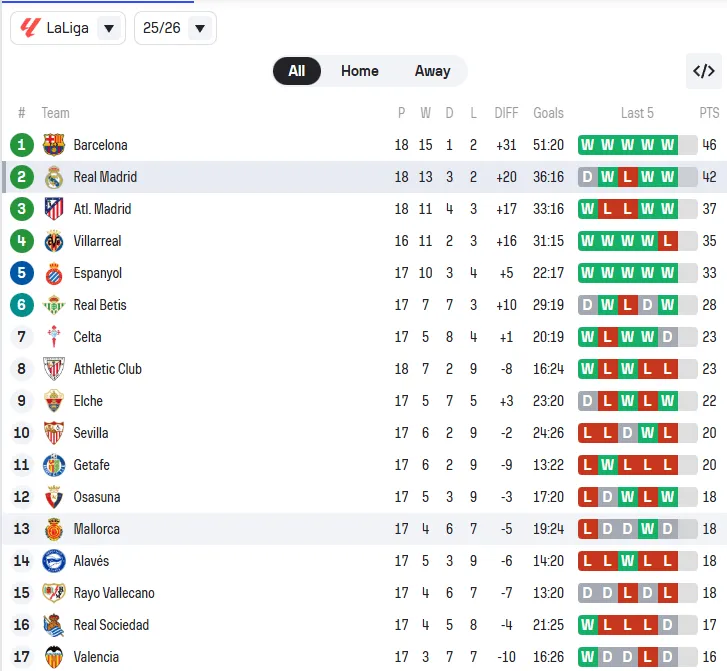Open the Sevilla team link

91,433
